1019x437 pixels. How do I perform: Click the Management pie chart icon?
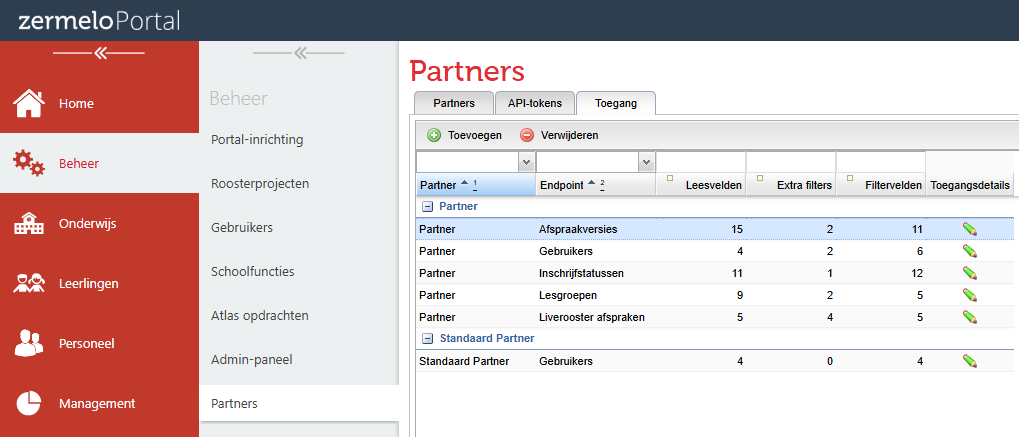29,403
